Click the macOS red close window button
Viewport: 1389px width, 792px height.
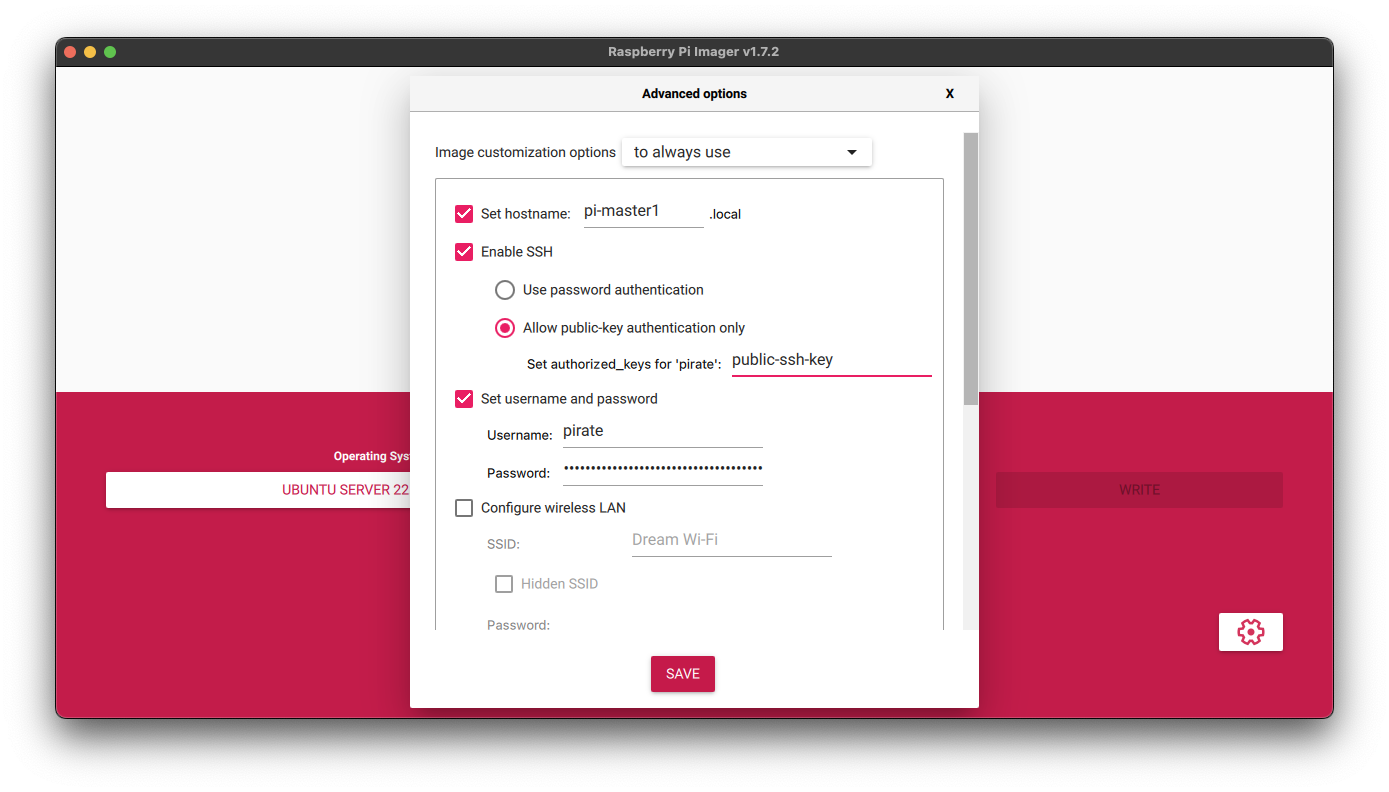[x=70, y=52]
